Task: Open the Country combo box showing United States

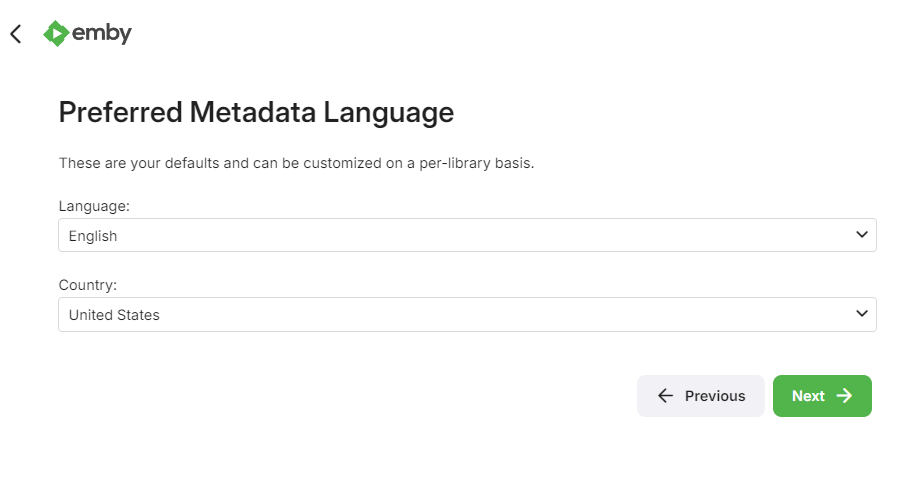Action: [467, 315]
